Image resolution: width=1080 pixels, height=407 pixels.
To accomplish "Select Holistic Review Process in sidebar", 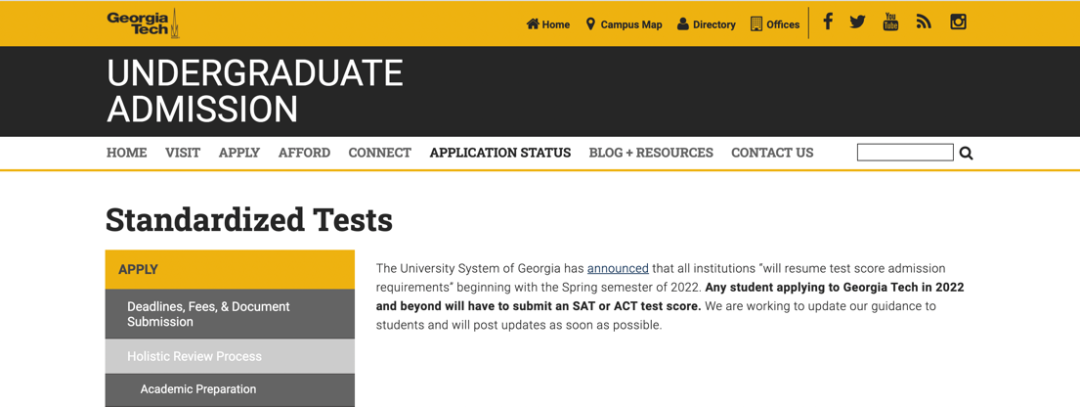I will tap(194, 356).
